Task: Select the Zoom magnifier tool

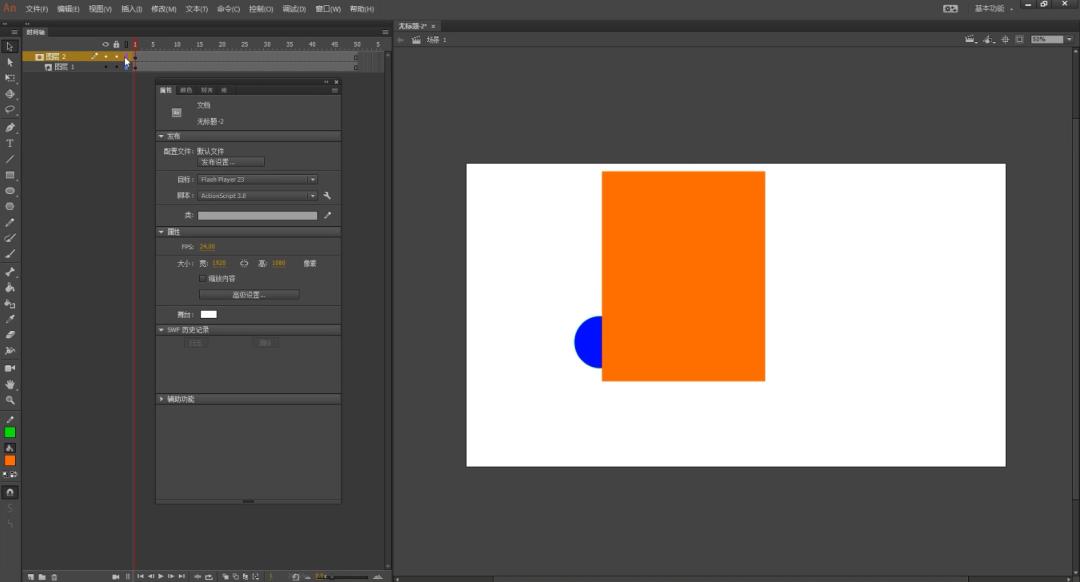Action: [x=10, y=400]
